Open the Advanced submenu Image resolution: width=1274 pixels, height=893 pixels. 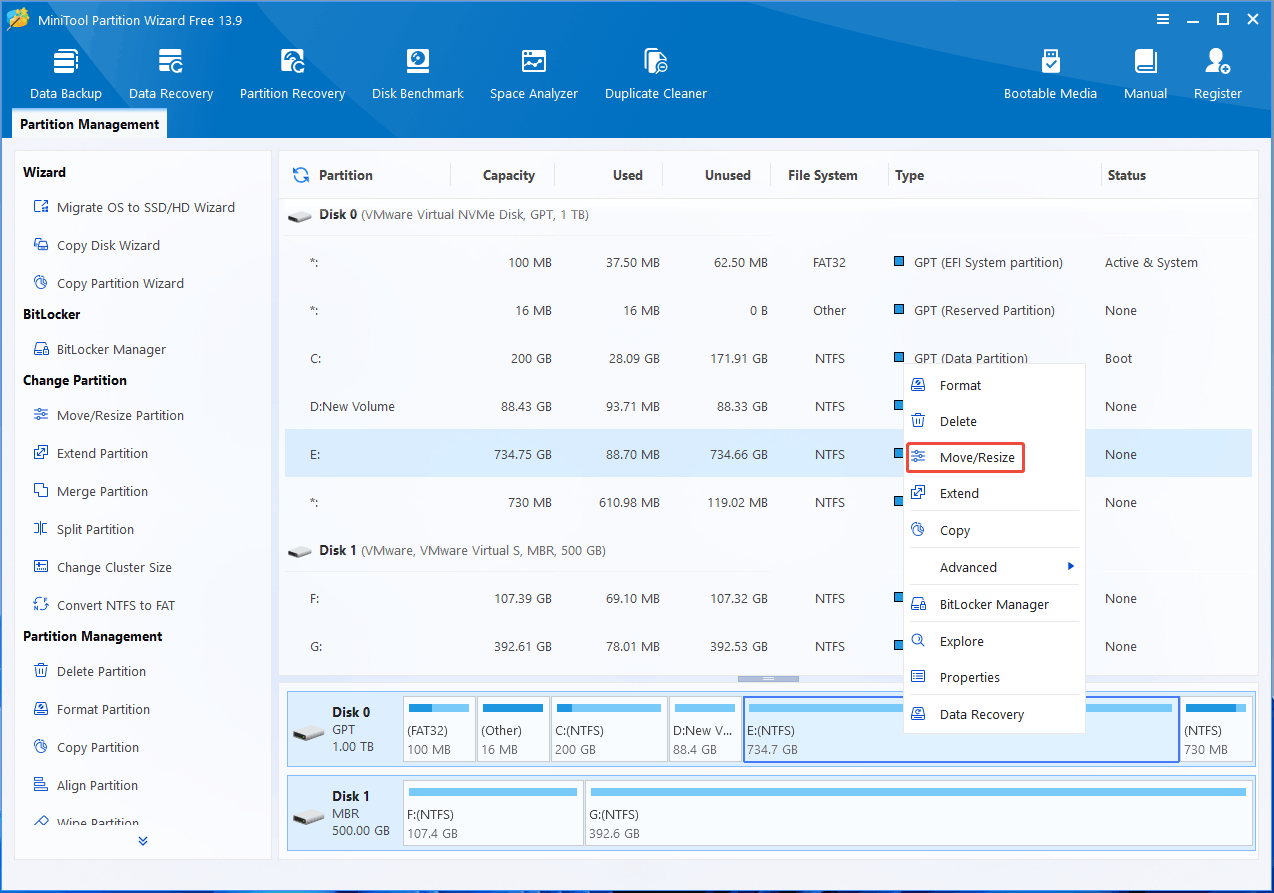pyautogui.click(x=994, y=567)
